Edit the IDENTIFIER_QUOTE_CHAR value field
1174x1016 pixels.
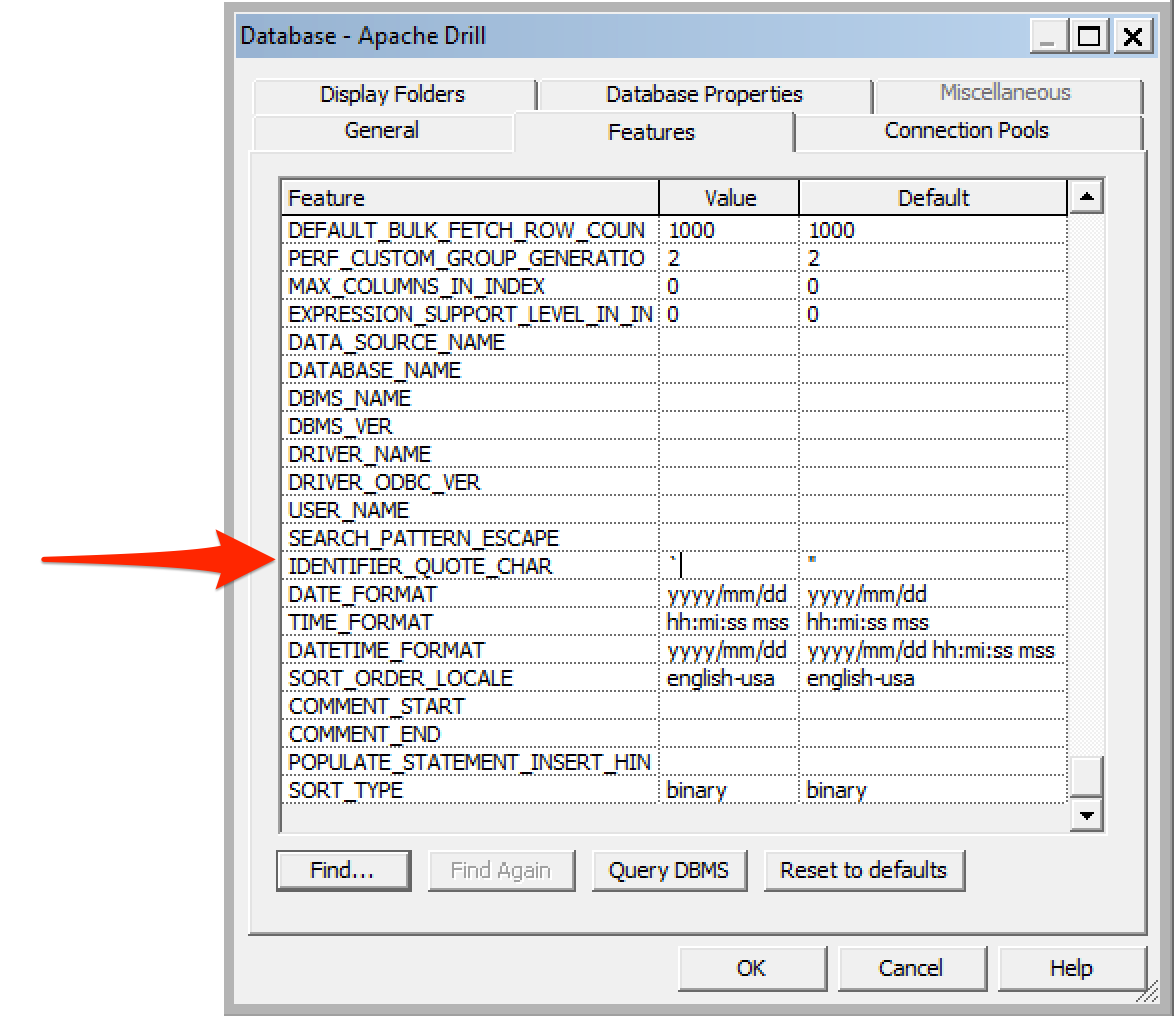729,566
